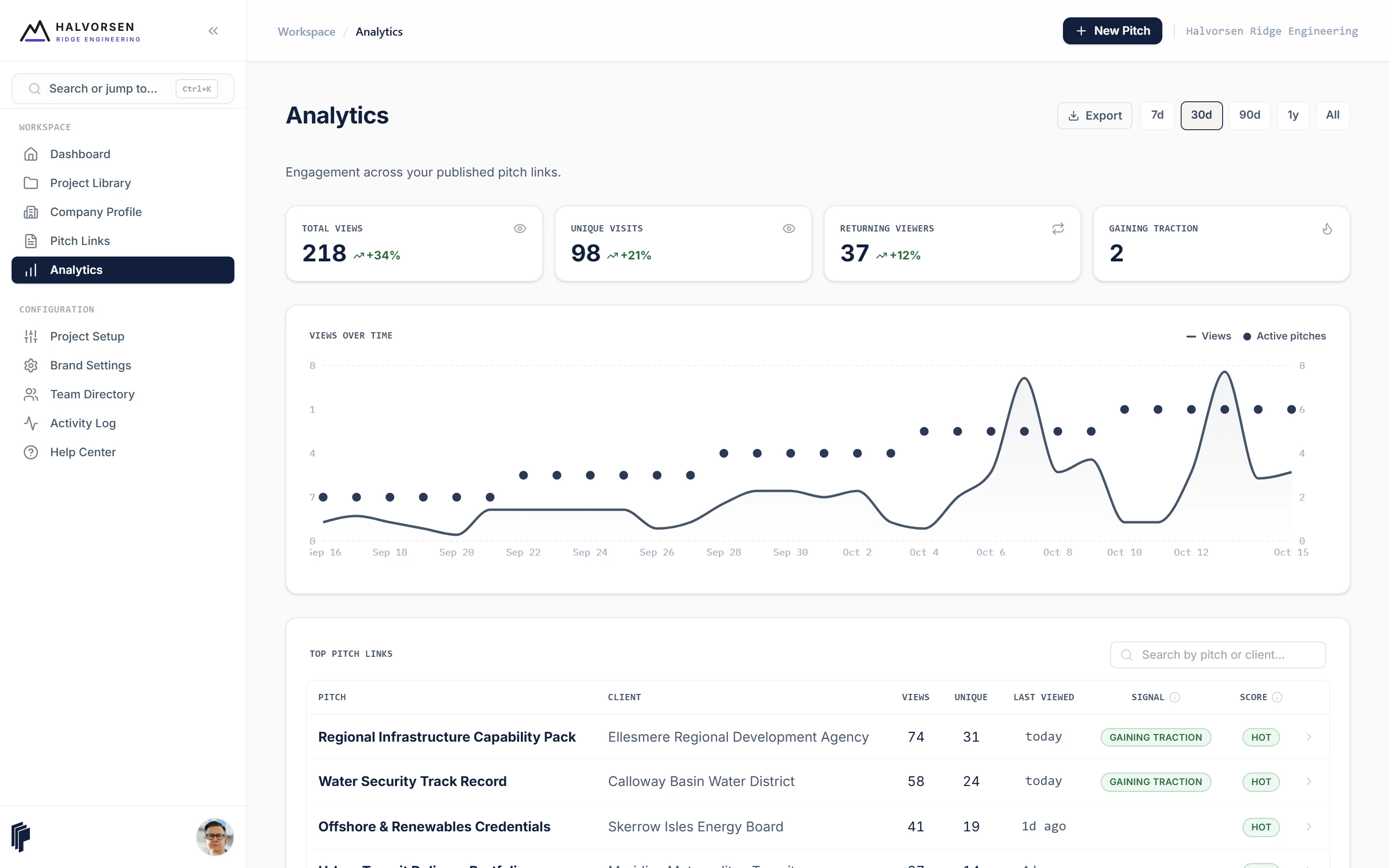Screen dimensions: 1389x868
Task: Open Offshore & Renewables Credentials pitch
Action: click(x=434, y=827)
